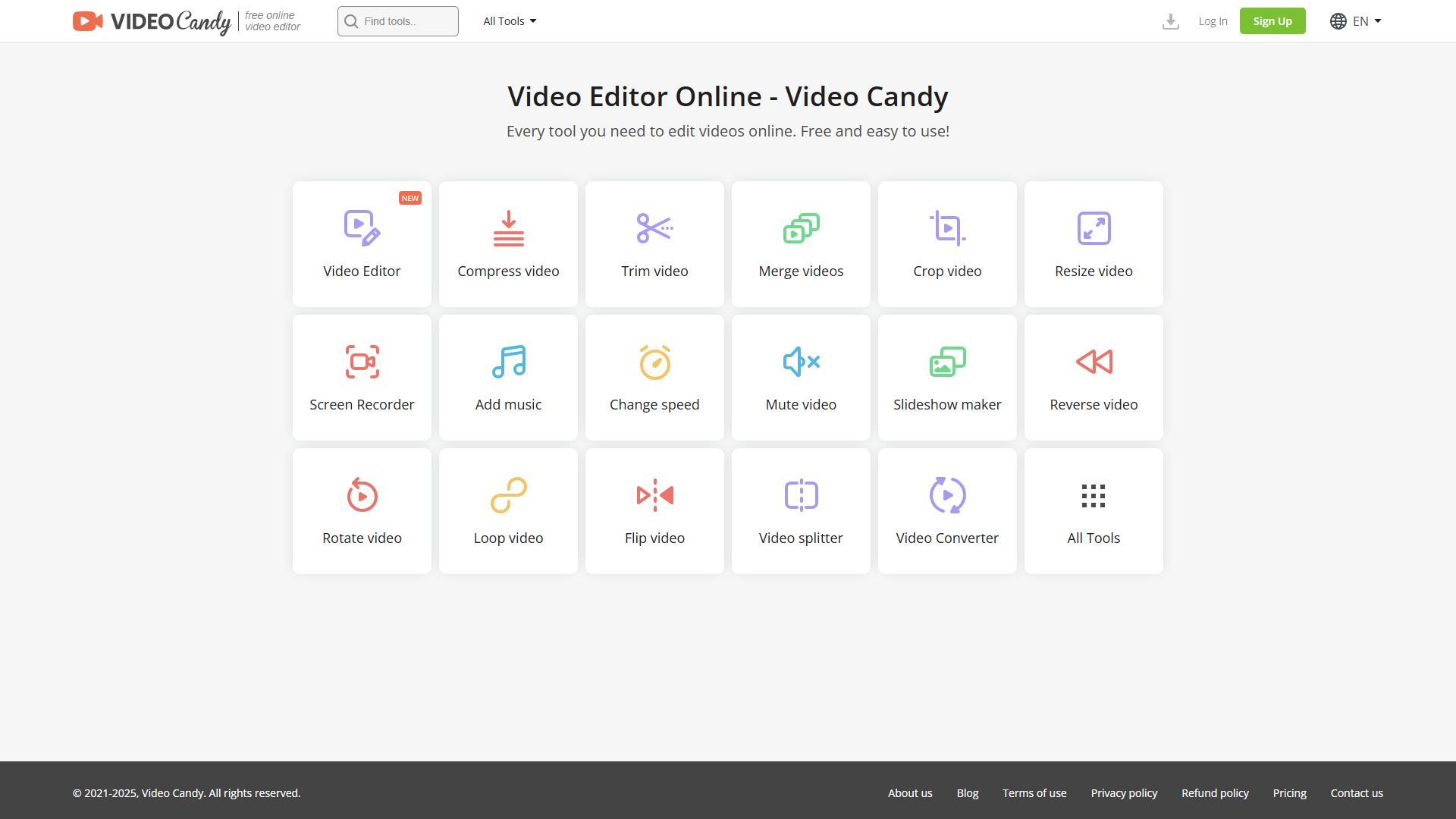The width and height of the screenshot is (1456, 819).
Task: Open the Slideshow maker picture icon
Action: click(x=947, y=362)
